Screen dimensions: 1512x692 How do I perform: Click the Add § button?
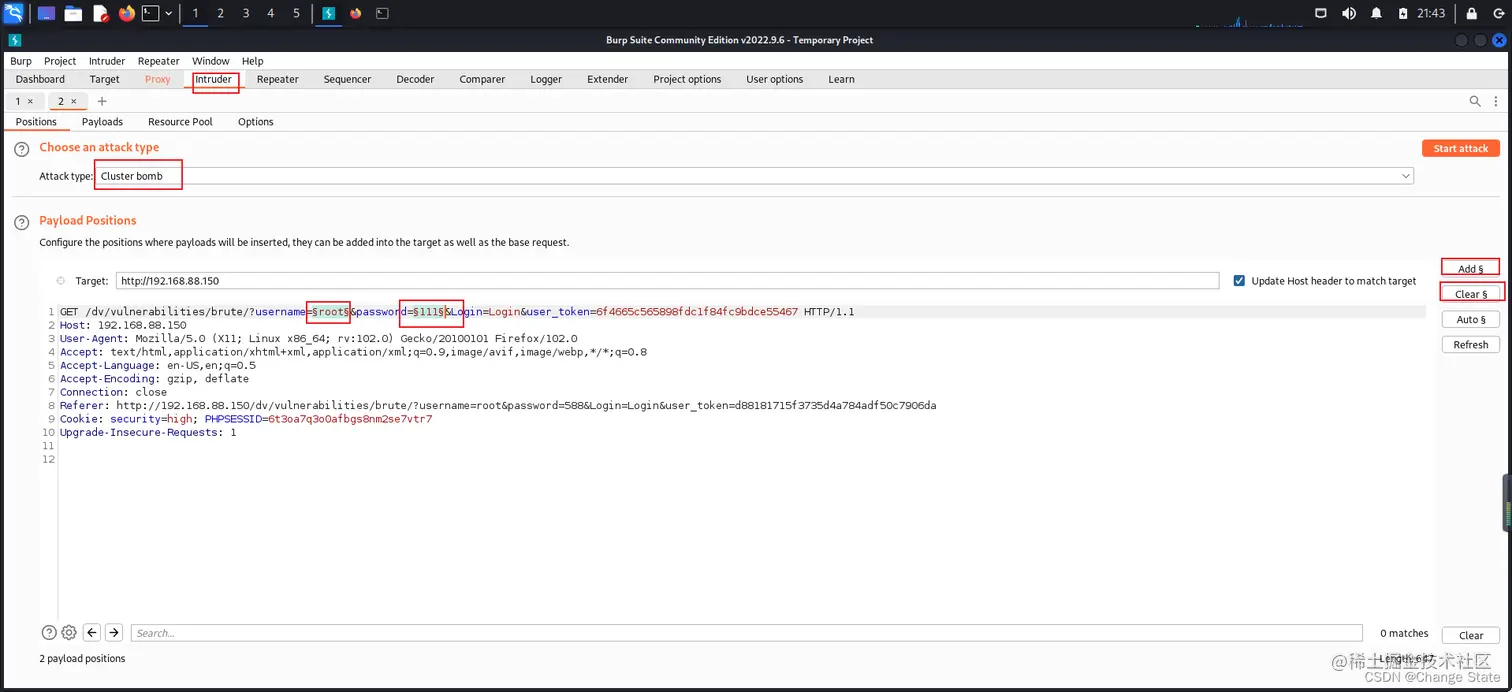[x=1471, y=268]
